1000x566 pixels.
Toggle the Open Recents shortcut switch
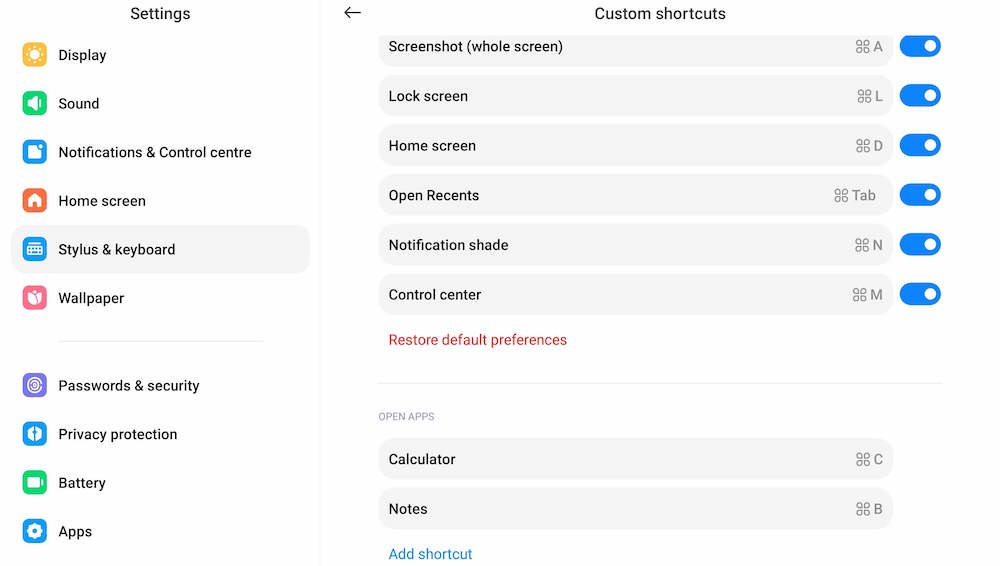[920, 195]
